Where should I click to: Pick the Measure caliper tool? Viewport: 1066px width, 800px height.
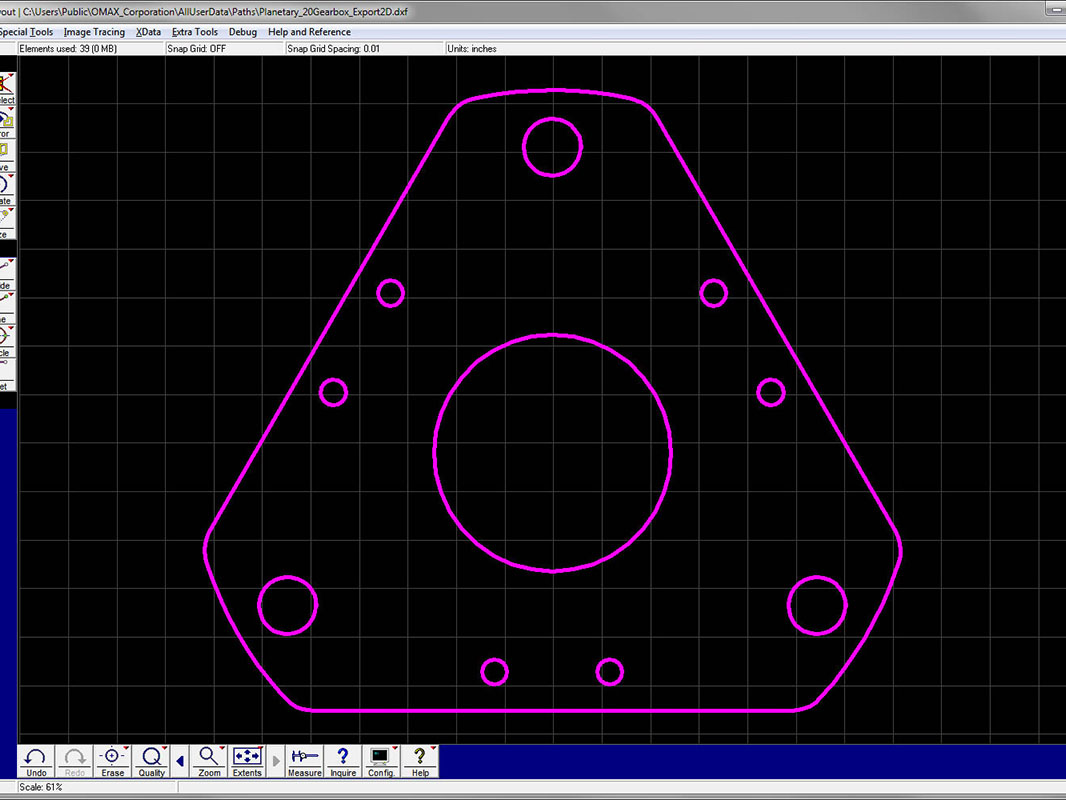304,761
